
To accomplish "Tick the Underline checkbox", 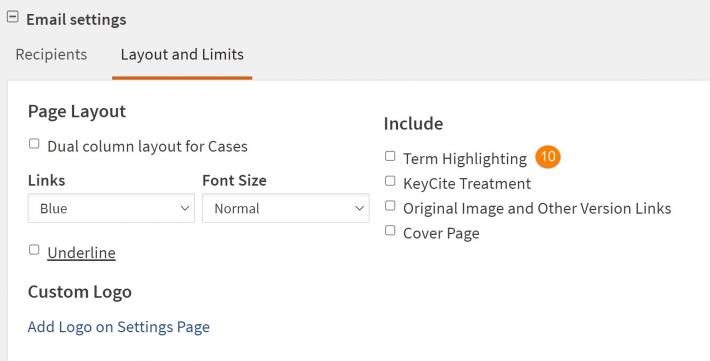I will point(34,250).
